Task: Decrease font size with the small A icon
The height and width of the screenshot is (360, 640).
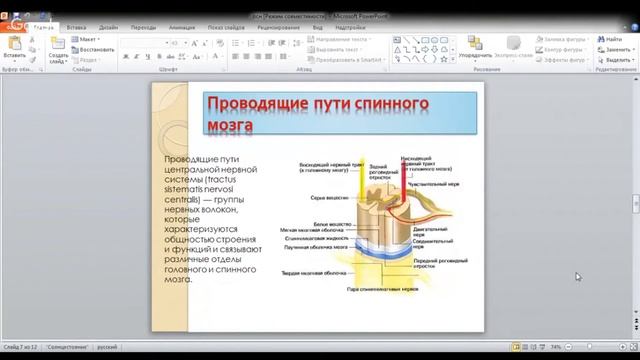Action: 205,43
